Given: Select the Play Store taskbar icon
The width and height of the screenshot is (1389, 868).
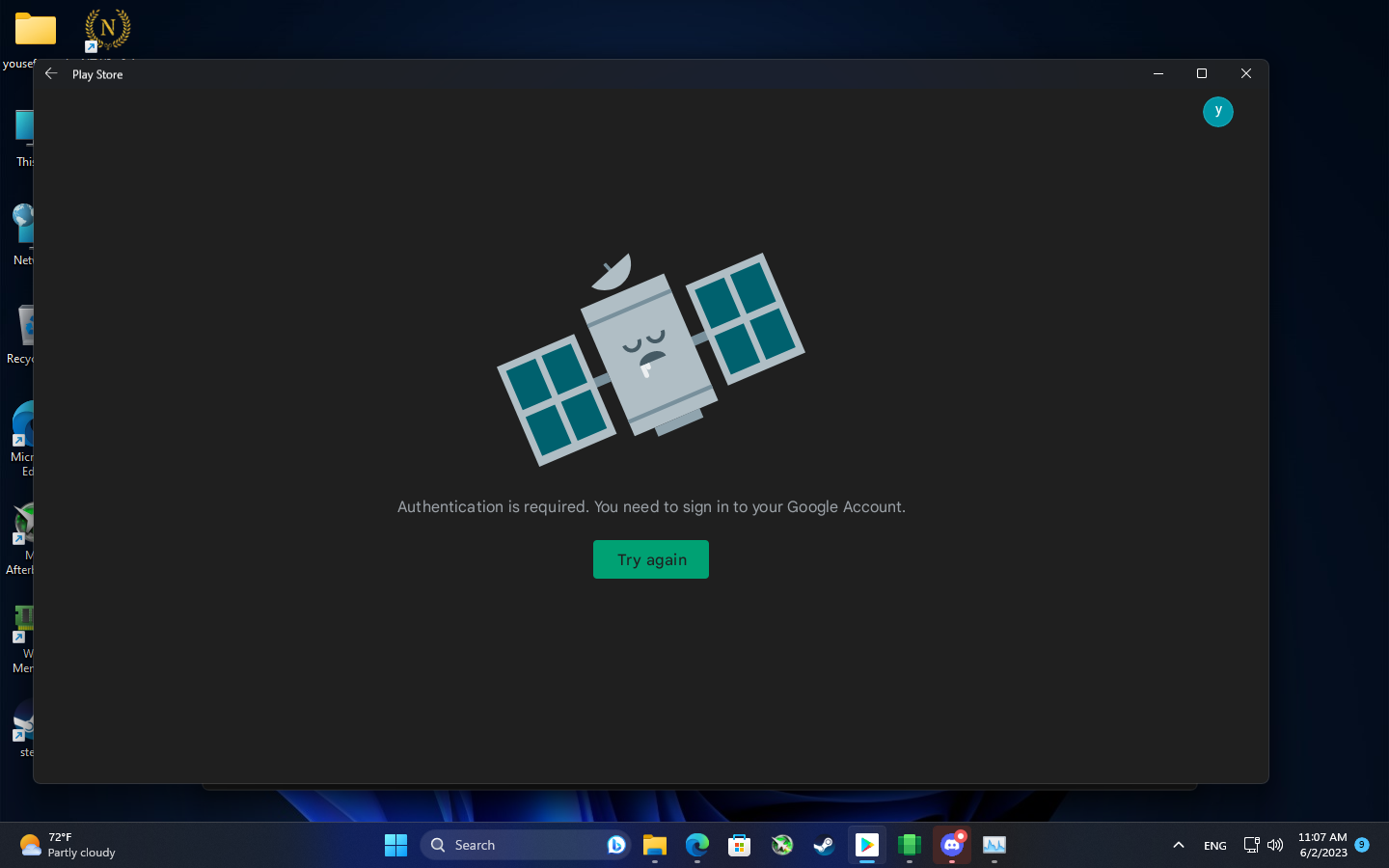Looking at the screenshot, I should tap(866, 845).
